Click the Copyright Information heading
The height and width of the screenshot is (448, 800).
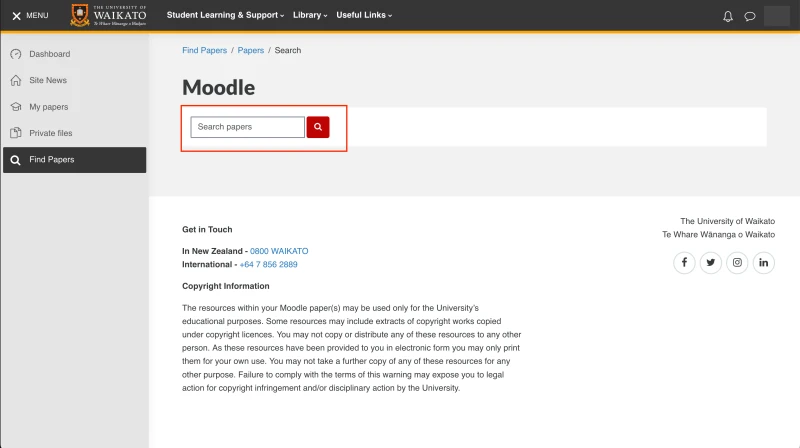[226, 286]
